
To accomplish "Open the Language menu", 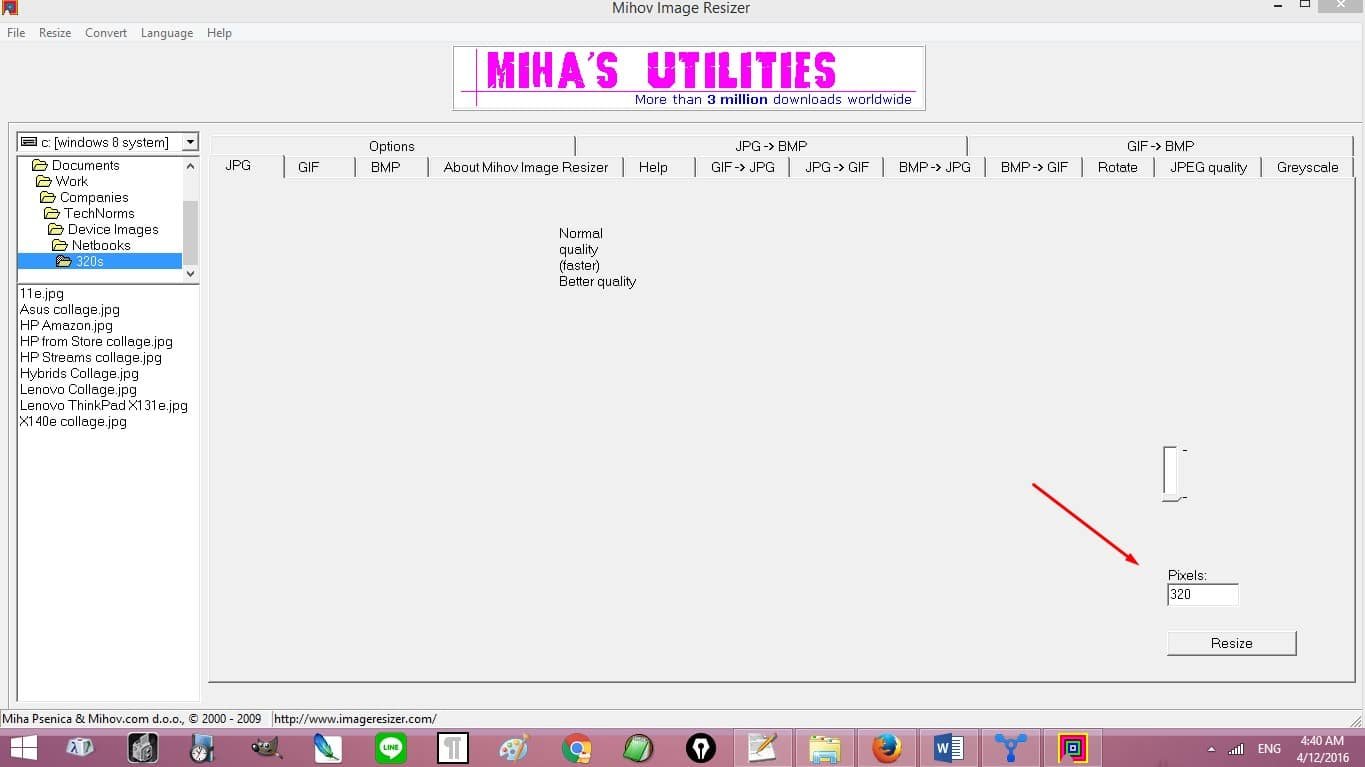I will [x=167, y=33].
